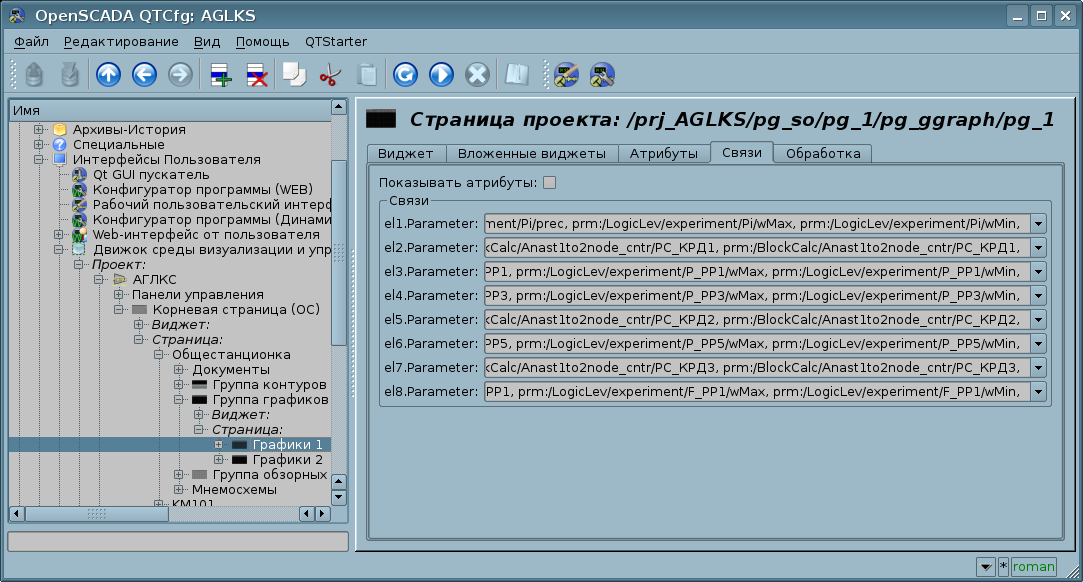Click the Start periodic update icon
Image resolution: width=1083 pixels, height=582 pixels.
[441, 75]
